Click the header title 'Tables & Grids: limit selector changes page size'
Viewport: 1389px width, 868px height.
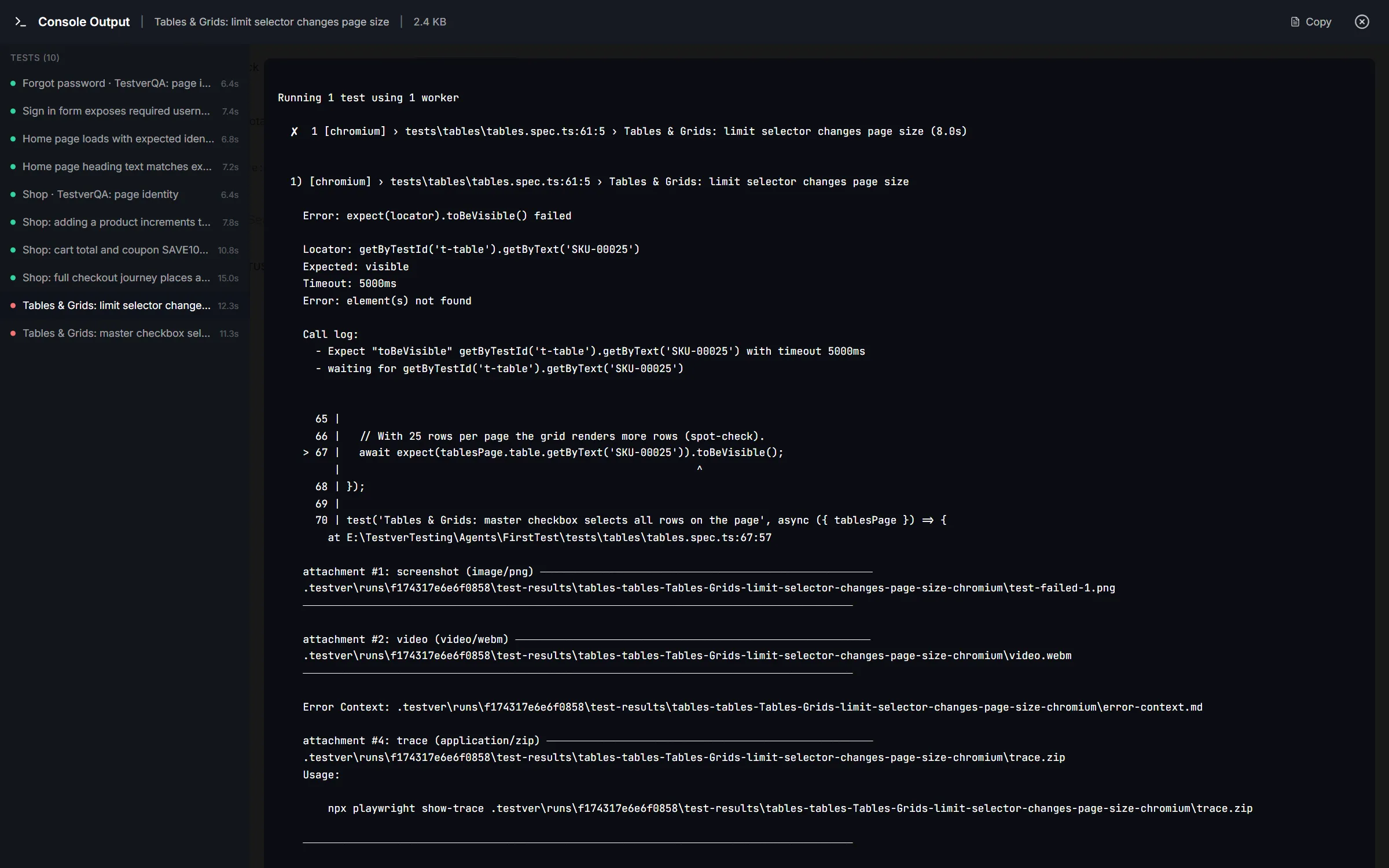click(271, 22)
